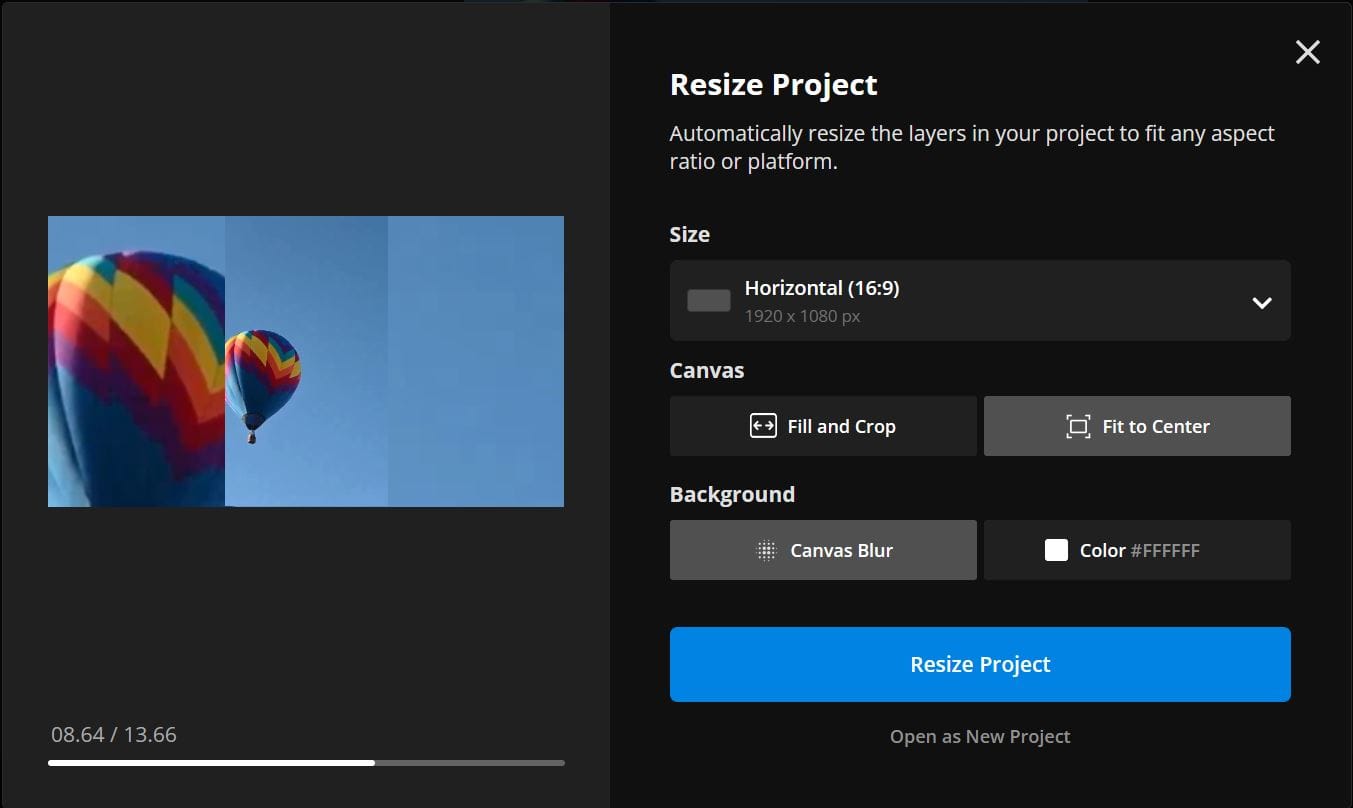Enable Canvas Blur background

(x=823, y=550)
